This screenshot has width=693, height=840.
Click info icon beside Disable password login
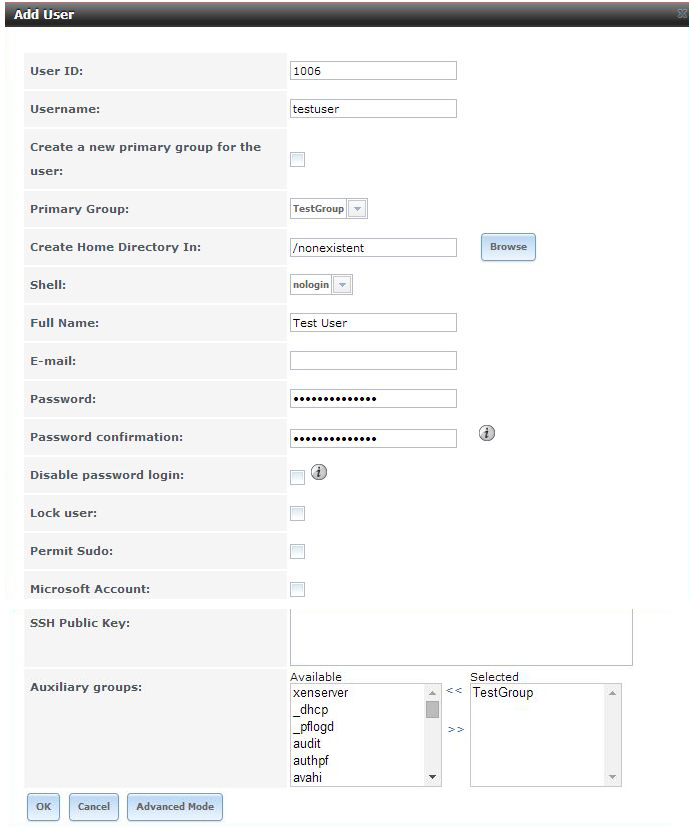coord(319,472)
